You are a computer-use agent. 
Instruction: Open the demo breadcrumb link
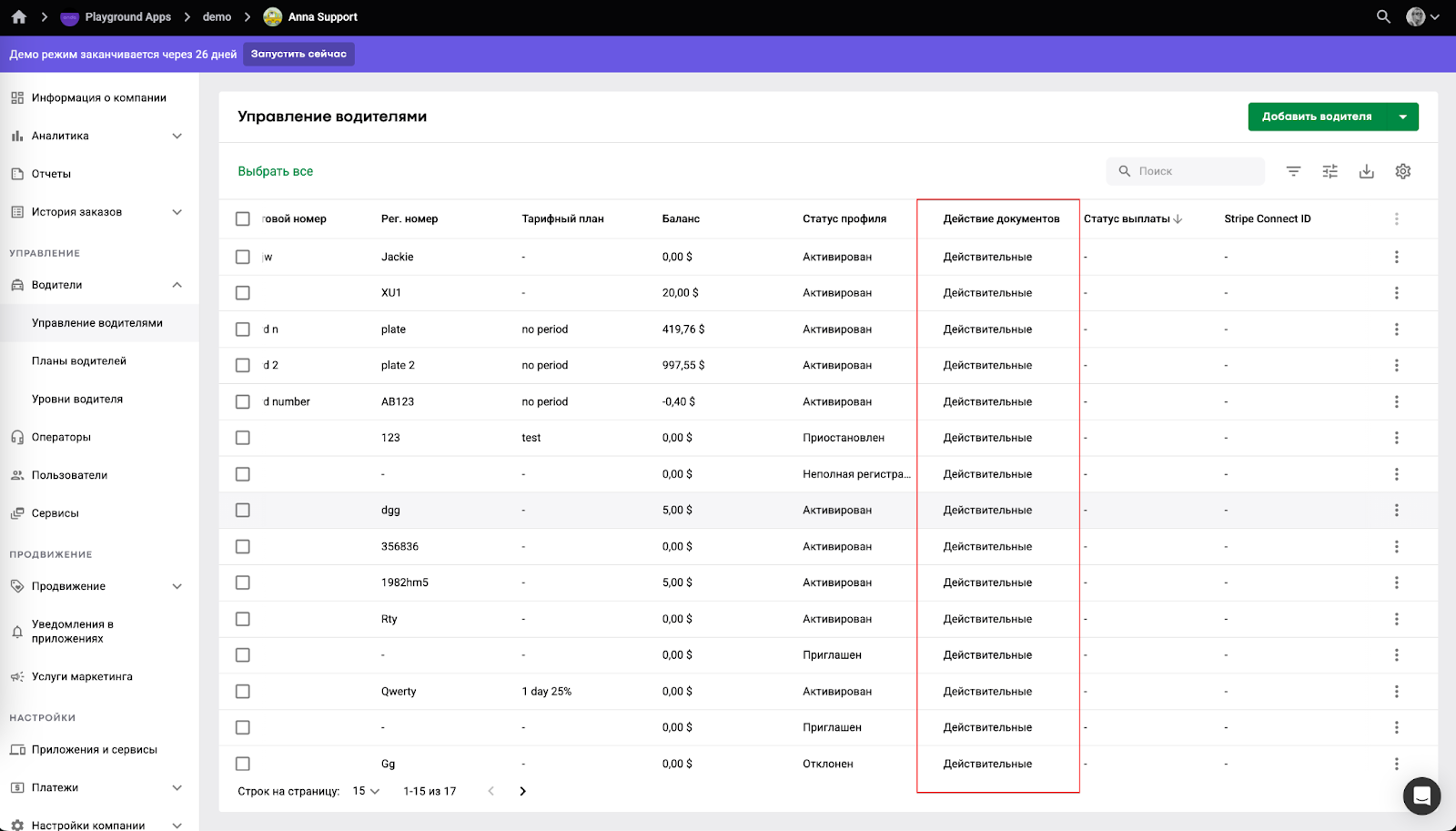pos(217,17)
